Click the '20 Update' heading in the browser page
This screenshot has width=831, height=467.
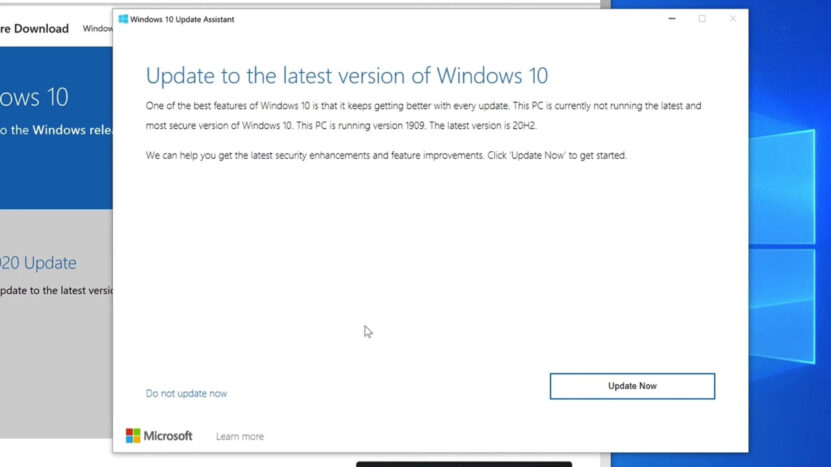tap(38, 263)
